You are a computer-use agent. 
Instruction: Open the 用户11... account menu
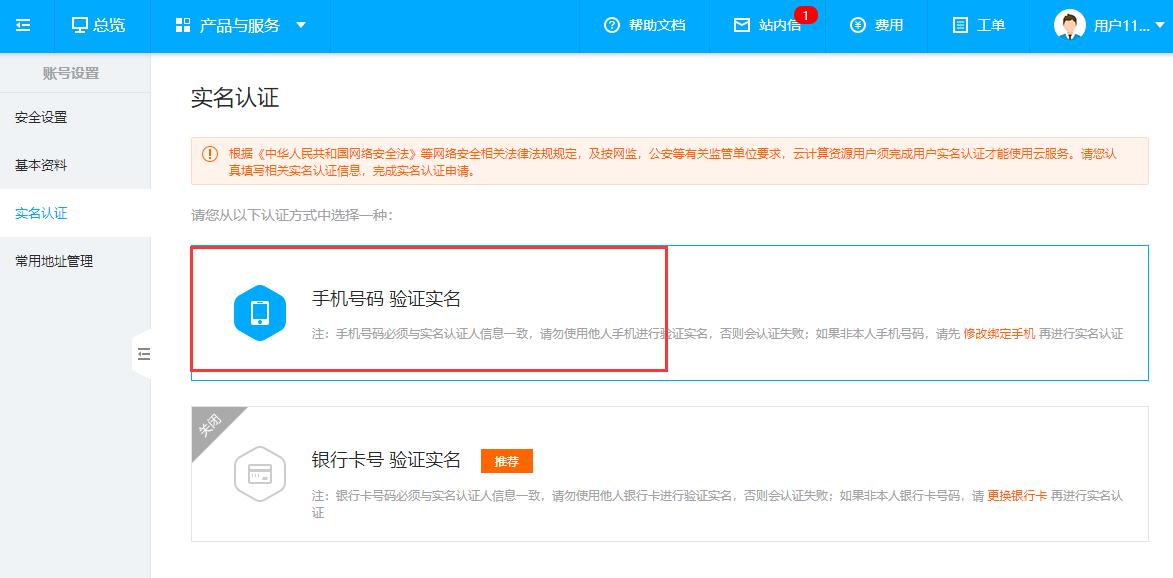pyautogui.click(x=1121, y=26)
